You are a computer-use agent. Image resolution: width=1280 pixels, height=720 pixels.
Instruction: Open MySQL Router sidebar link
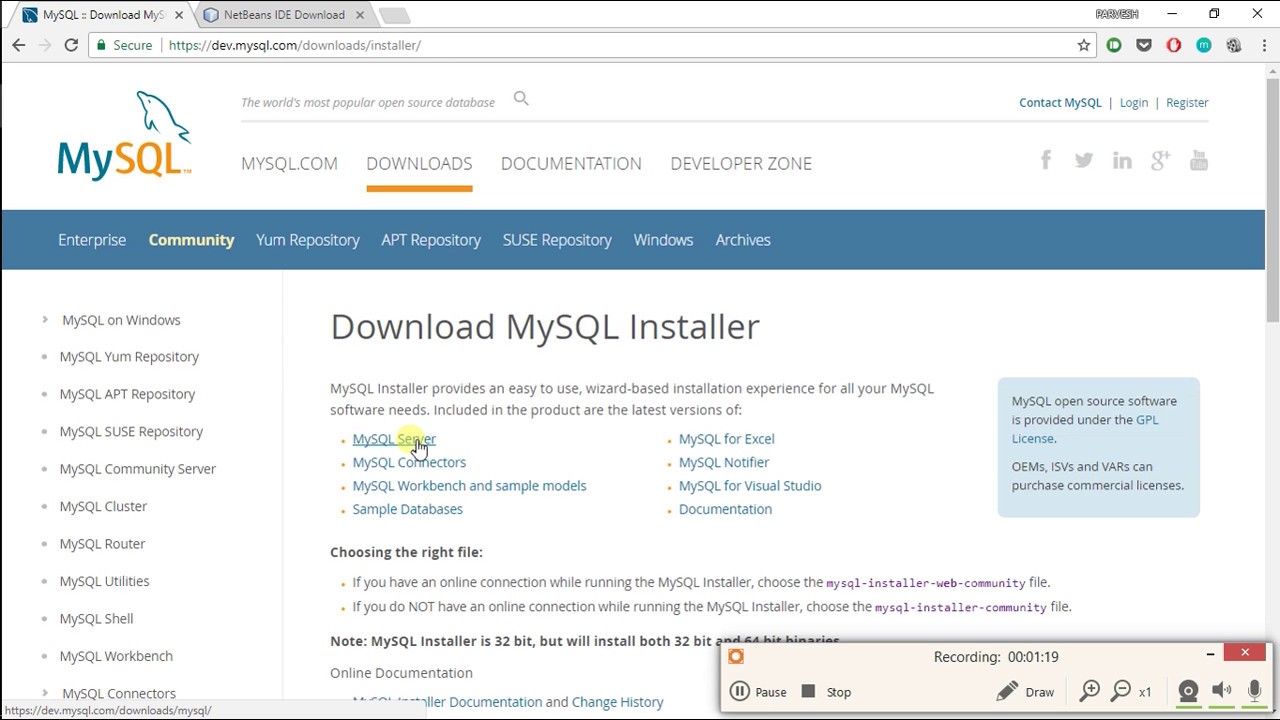pos(102,544)
